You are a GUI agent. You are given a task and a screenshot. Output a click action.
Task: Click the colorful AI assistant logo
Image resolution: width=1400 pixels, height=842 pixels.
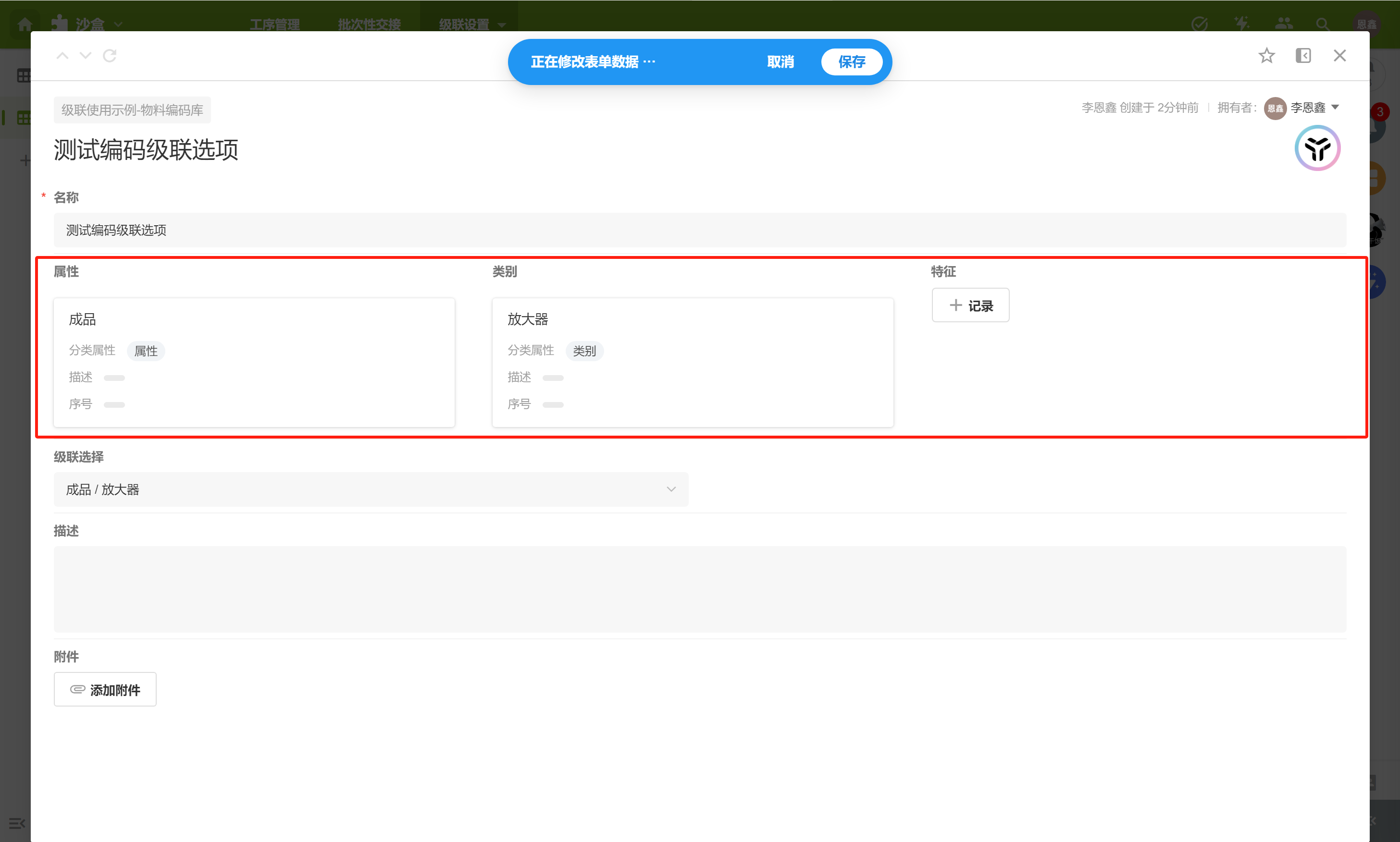[x=1317, y=148]
